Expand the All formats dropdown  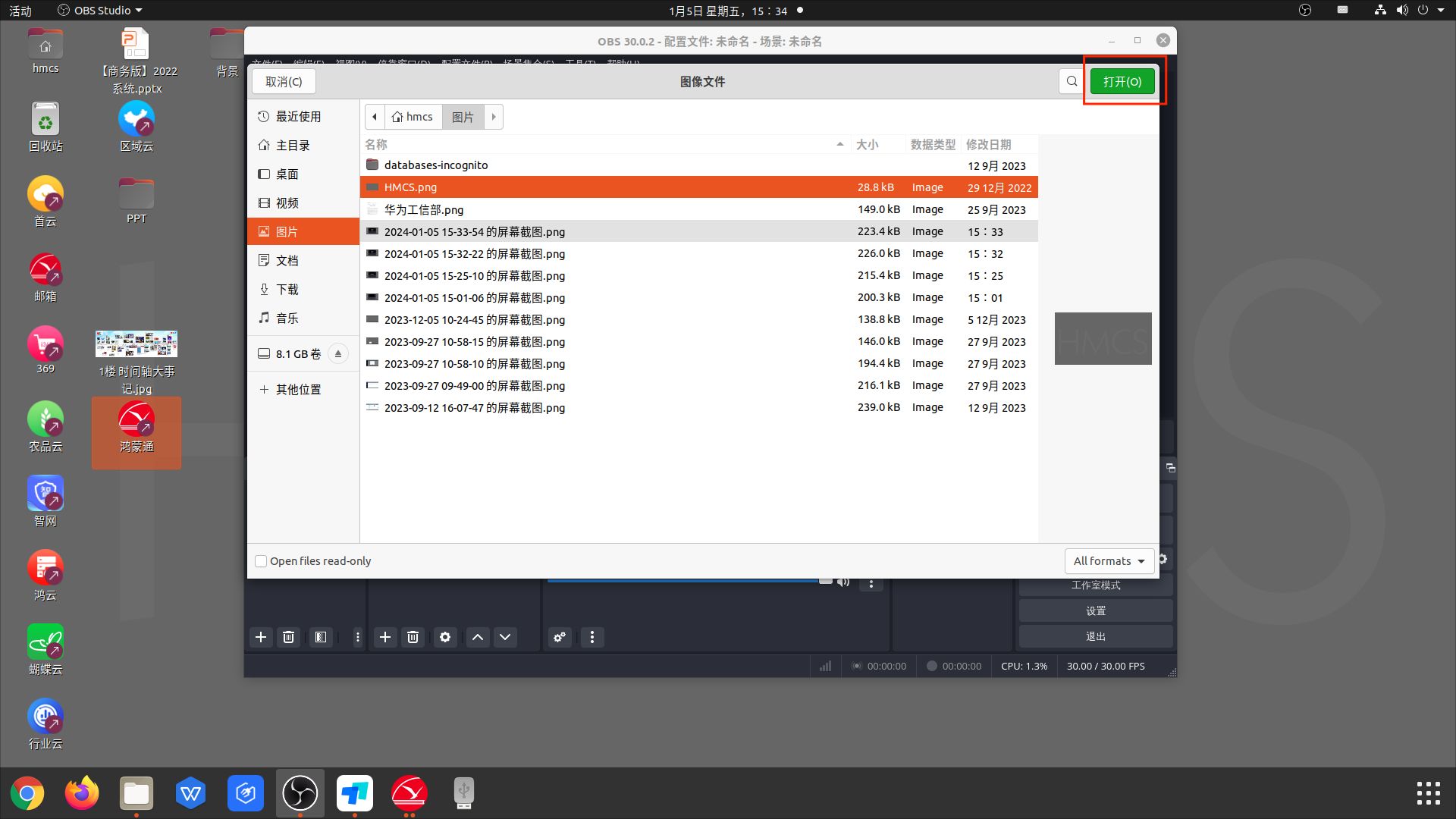(x=1109, y=561)
